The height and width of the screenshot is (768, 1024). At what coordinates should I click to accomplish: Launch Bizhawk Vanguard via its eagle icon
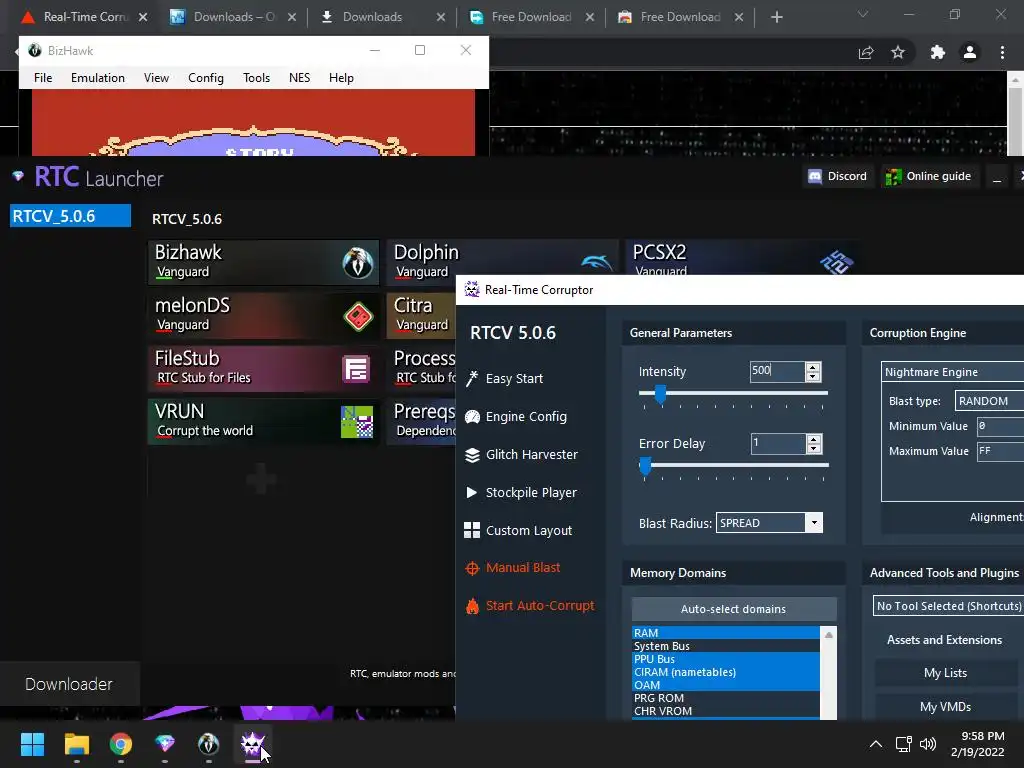357,263
